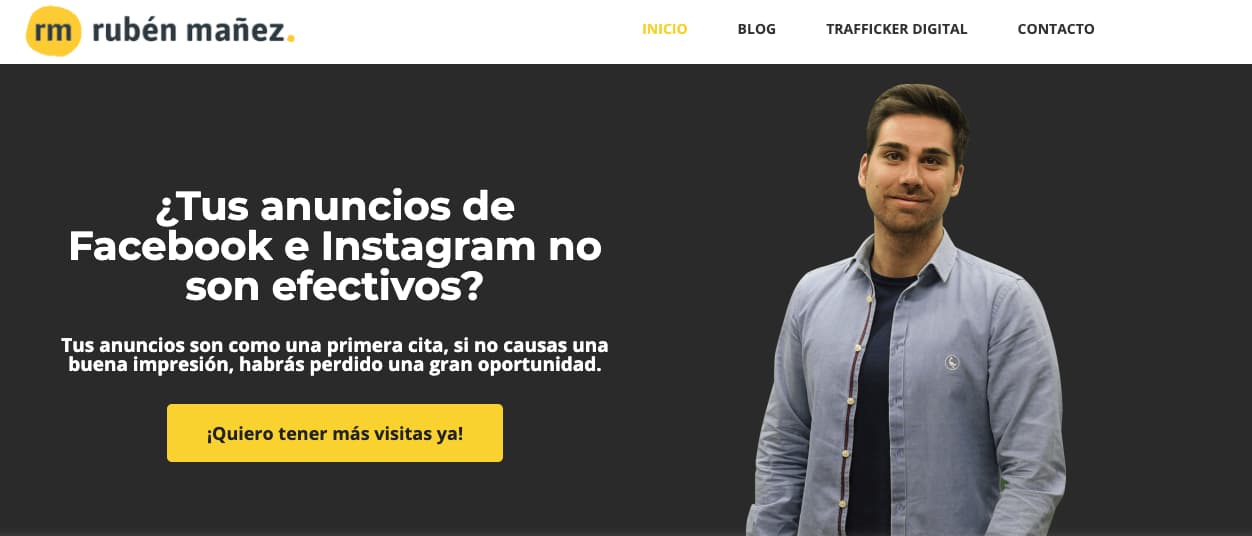Click the rubén mañez brand name text
Image resolution: width=1252 pixels, height=536 pixels.
pyautogui.click(x=188, y=31)
